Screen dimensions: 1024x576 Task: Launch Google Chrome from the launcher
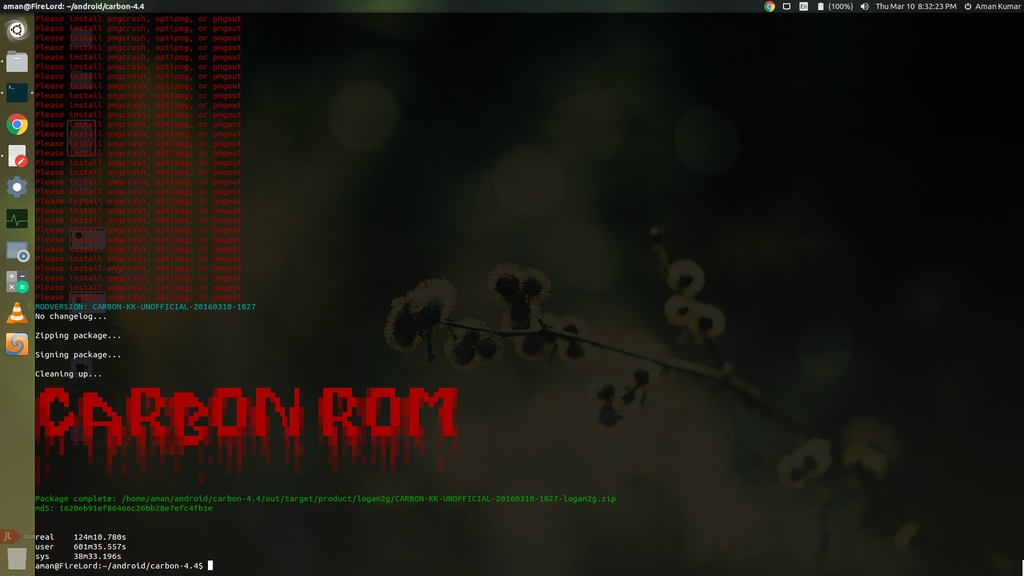16,124
